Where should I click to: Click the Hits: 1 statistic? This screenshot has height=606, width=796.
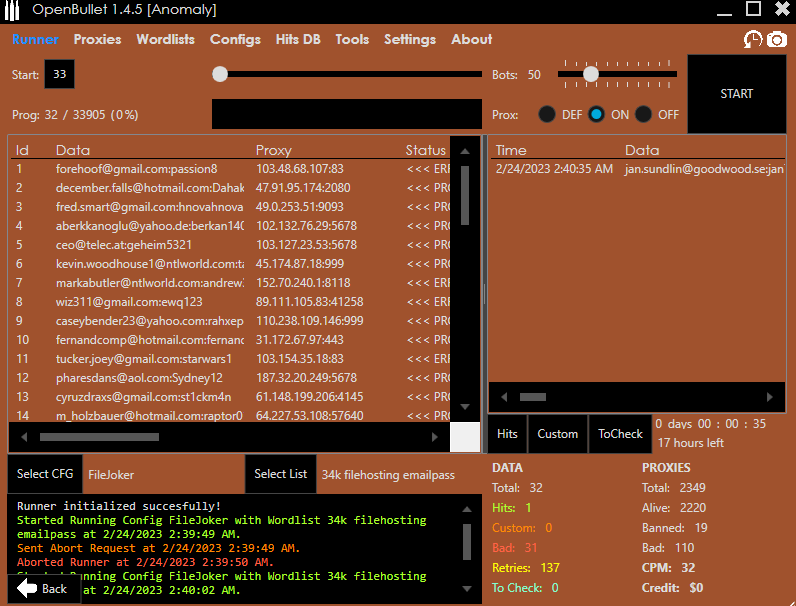512,508
